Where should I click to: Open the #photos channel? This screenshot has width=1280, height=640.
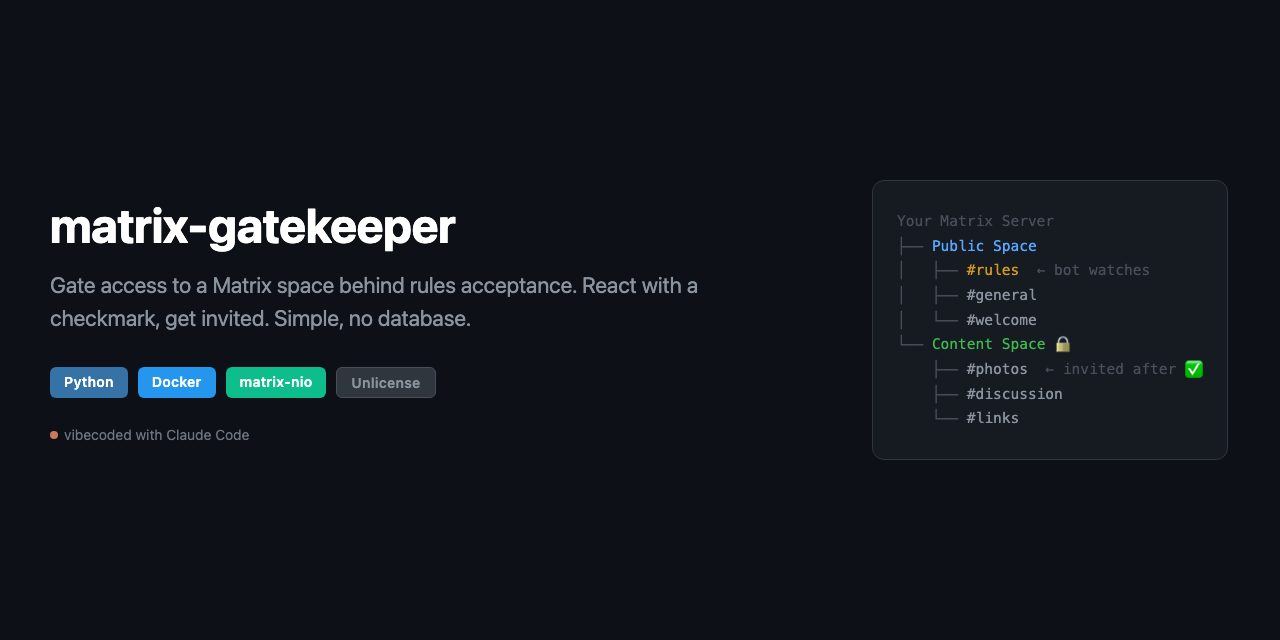997,369
